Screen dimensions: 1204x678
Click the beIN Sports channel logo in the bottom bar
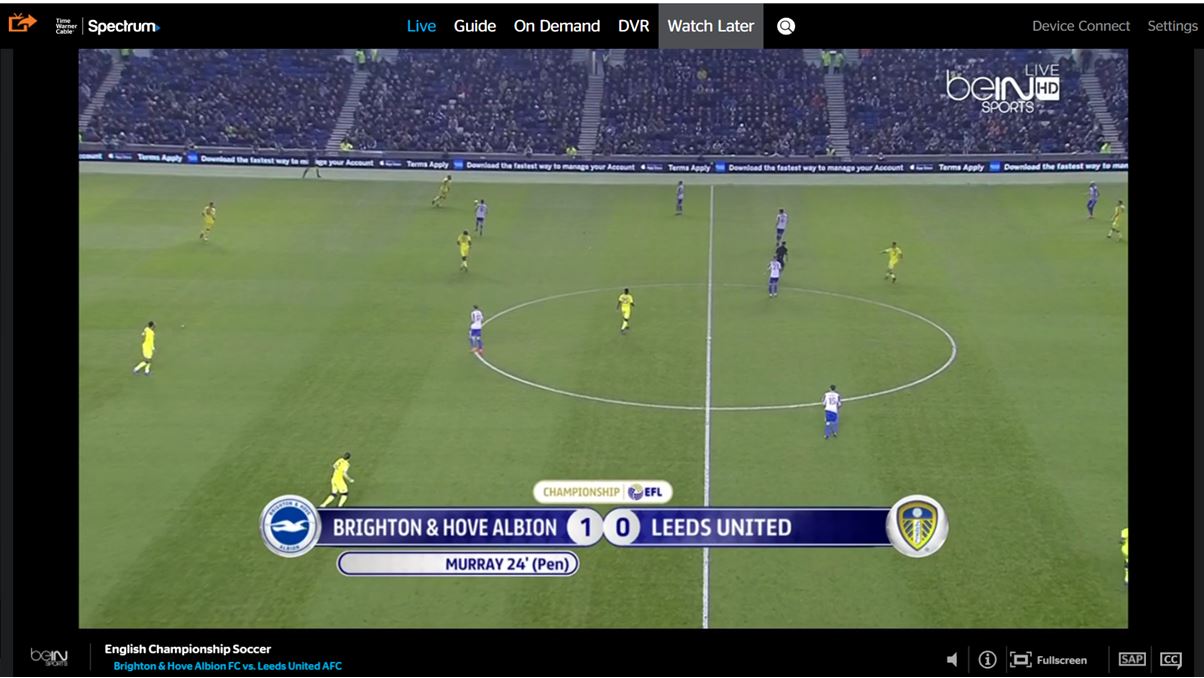click(x=49, y=657)
